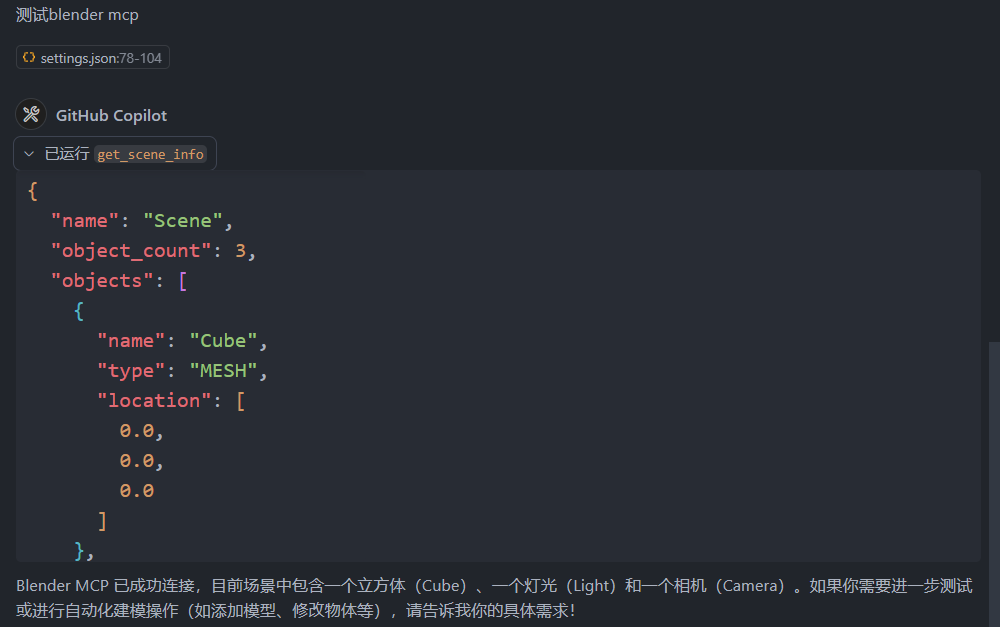Open the settings.json:78-104 file attachment
Image resolution: width=1000 pixels, height=627 pixels.
click(x=92, y=57)
